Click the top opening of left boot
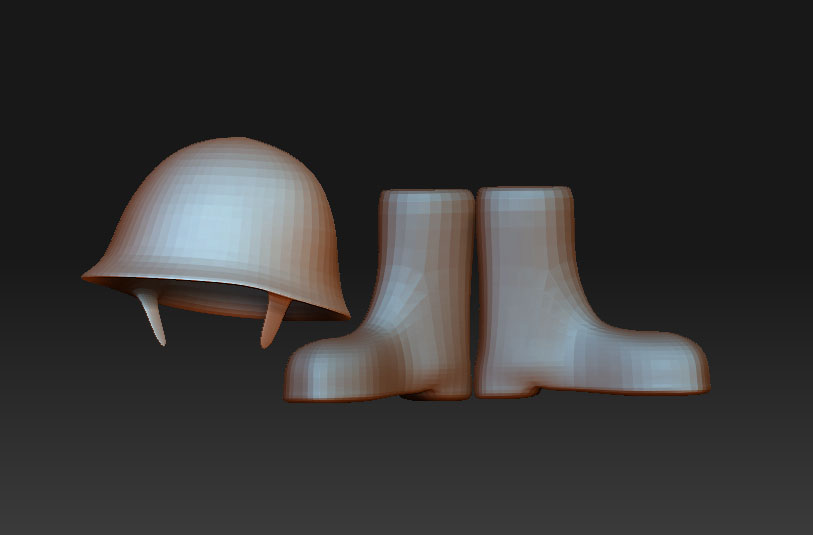813x535 pixels. tap(426, 195)
